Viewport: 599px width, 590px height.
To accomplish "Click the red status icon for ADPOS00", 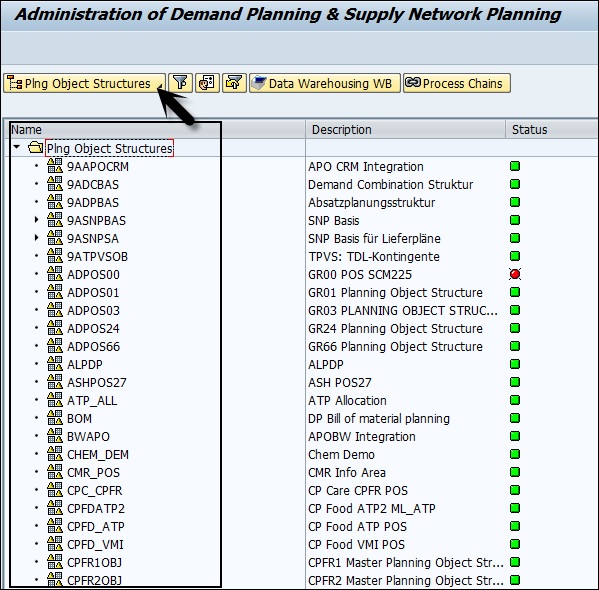I will pos(515,274).
